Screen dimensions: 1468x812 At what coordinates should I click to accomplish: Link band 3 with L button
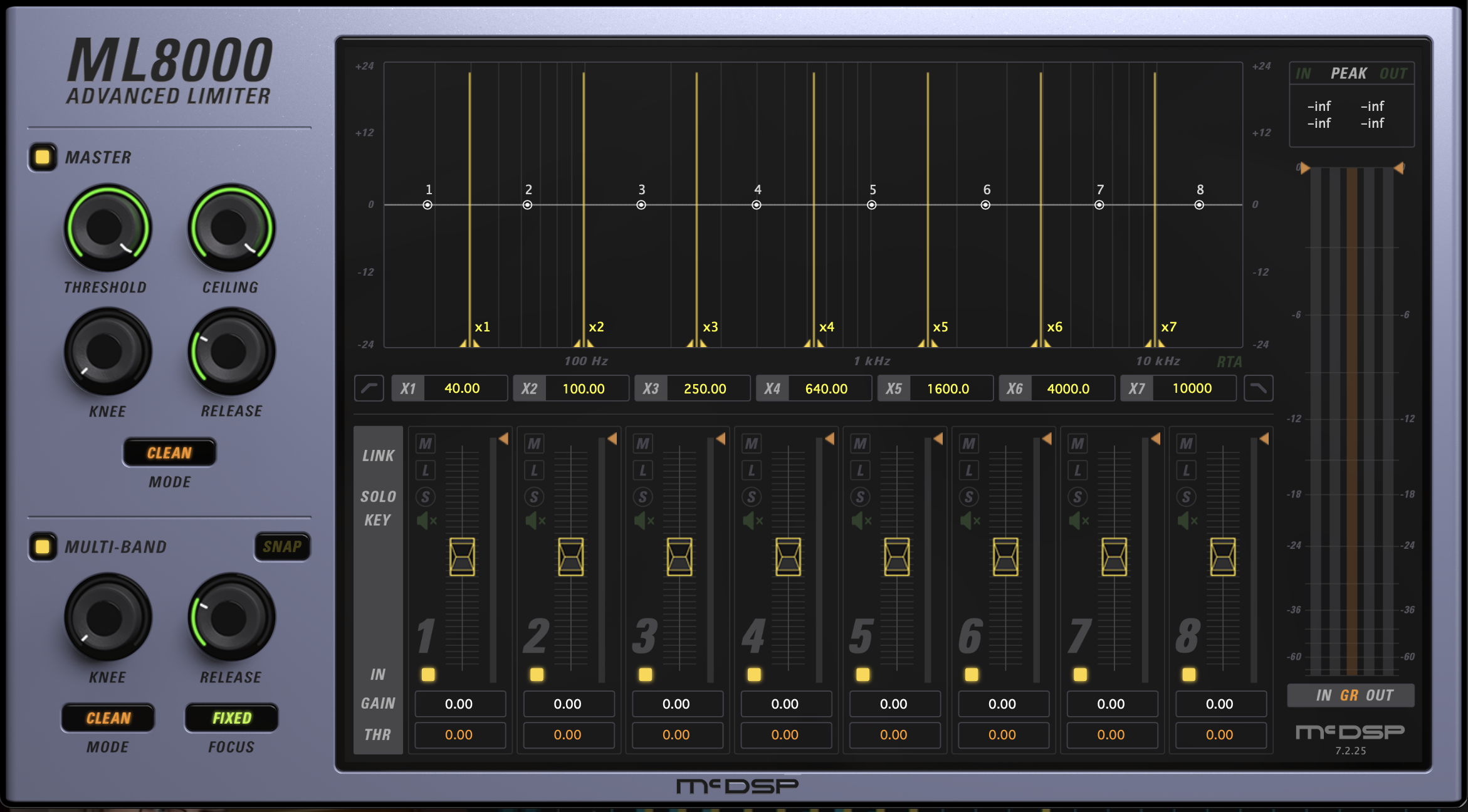click(643, 470)
